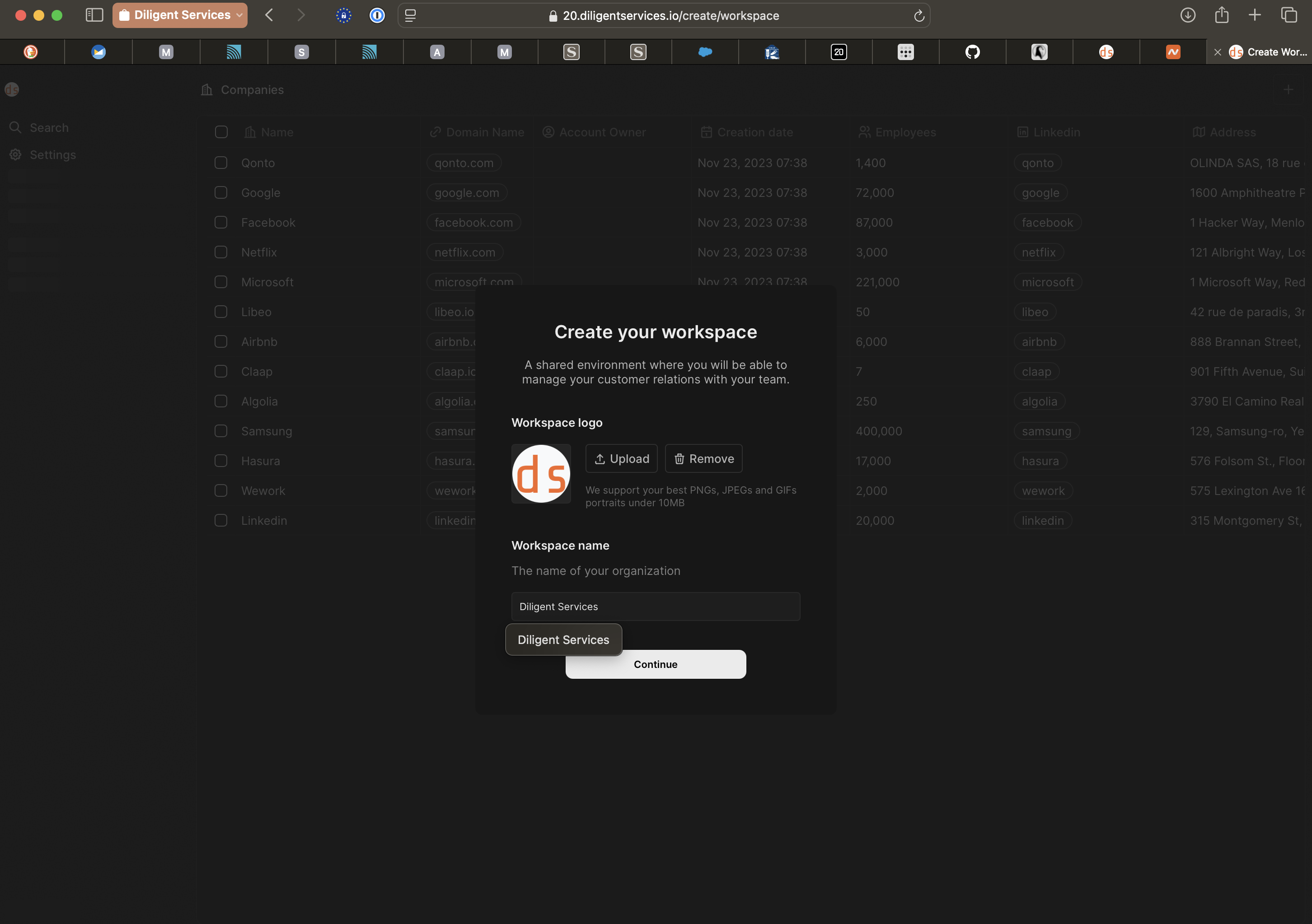Check the Qonto row checkbox
Screen dimensions: 1312x924
[221, 163]
